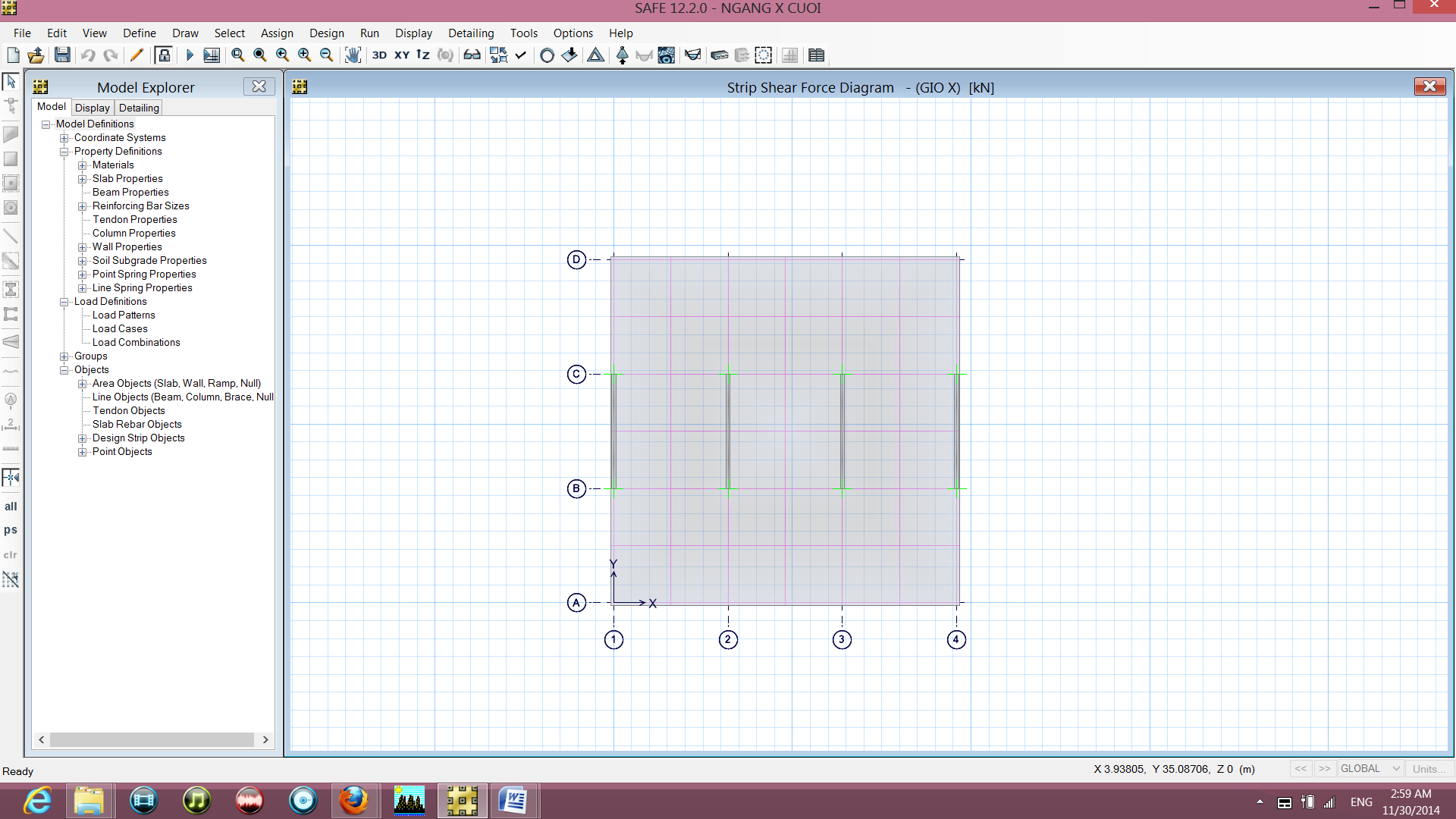The width and height of the screenshot is (1456, 819).
Task: Select the pointer selection tool
Action: point(11,81)
